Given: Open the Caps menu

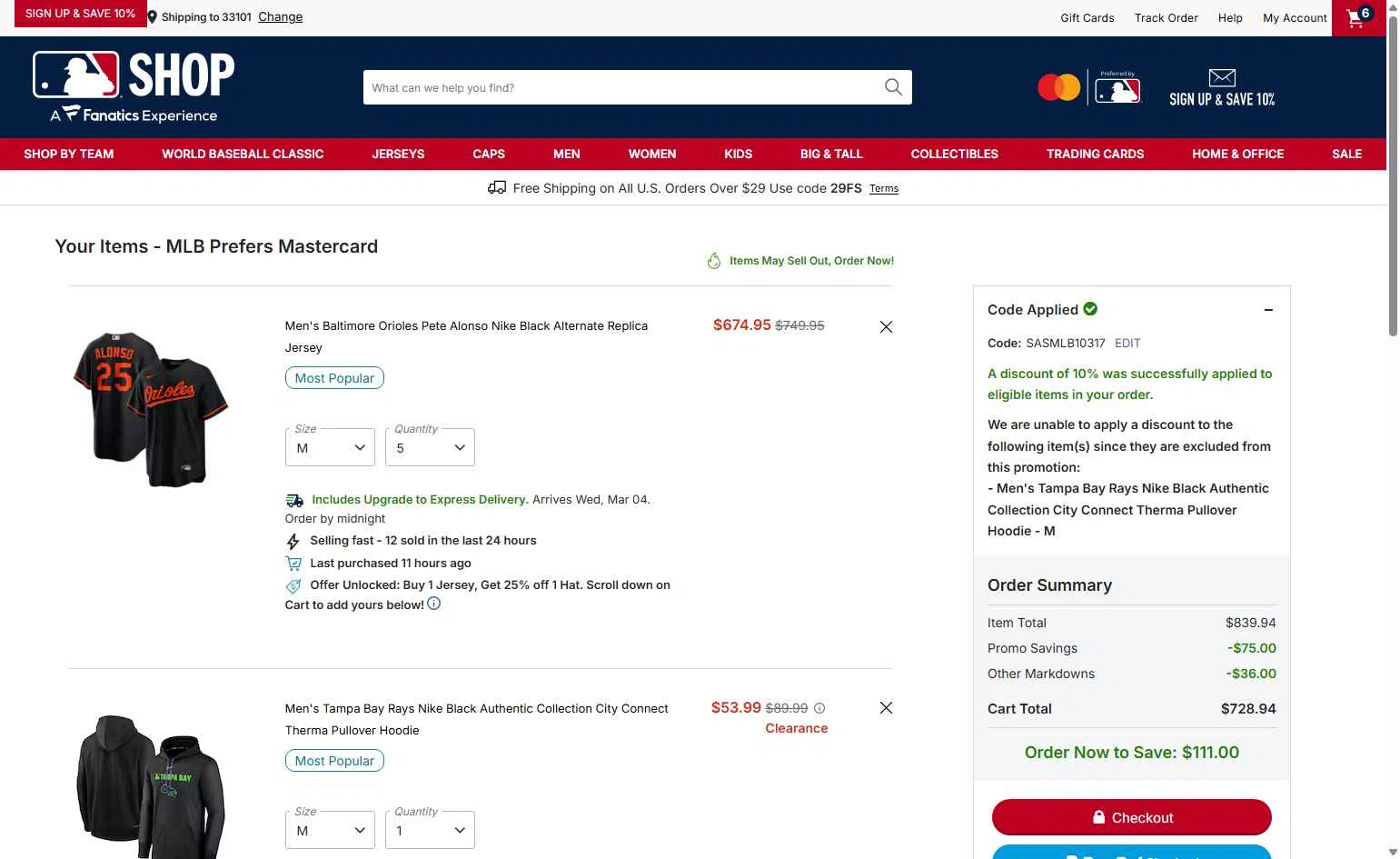Looking at the screenshot, I should tap(489, 154).
